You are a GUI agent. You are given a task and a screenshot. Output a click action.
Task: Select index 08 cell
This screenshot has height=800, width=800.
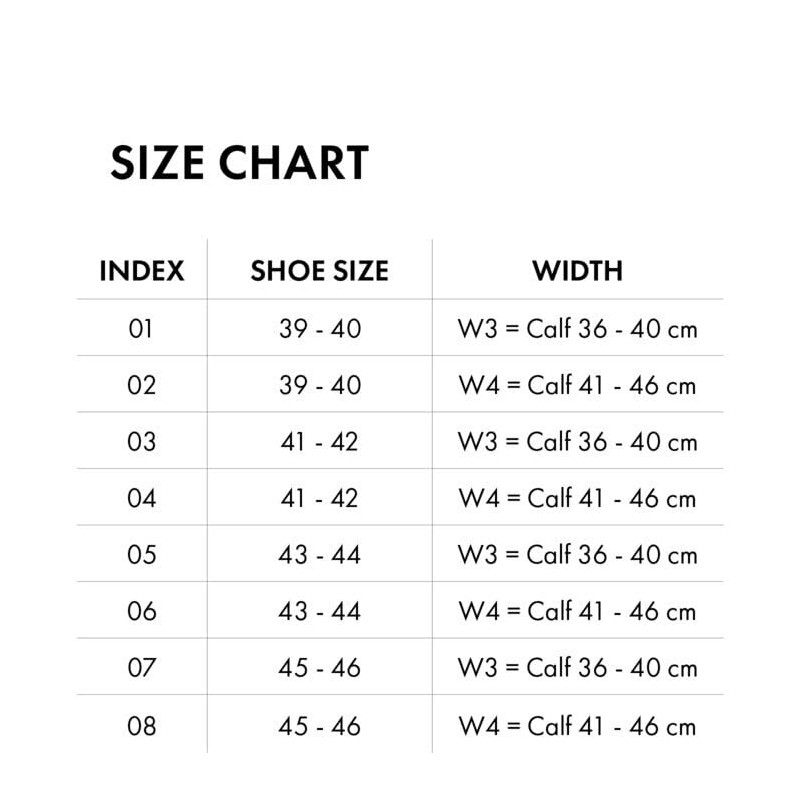click(142, 725)
